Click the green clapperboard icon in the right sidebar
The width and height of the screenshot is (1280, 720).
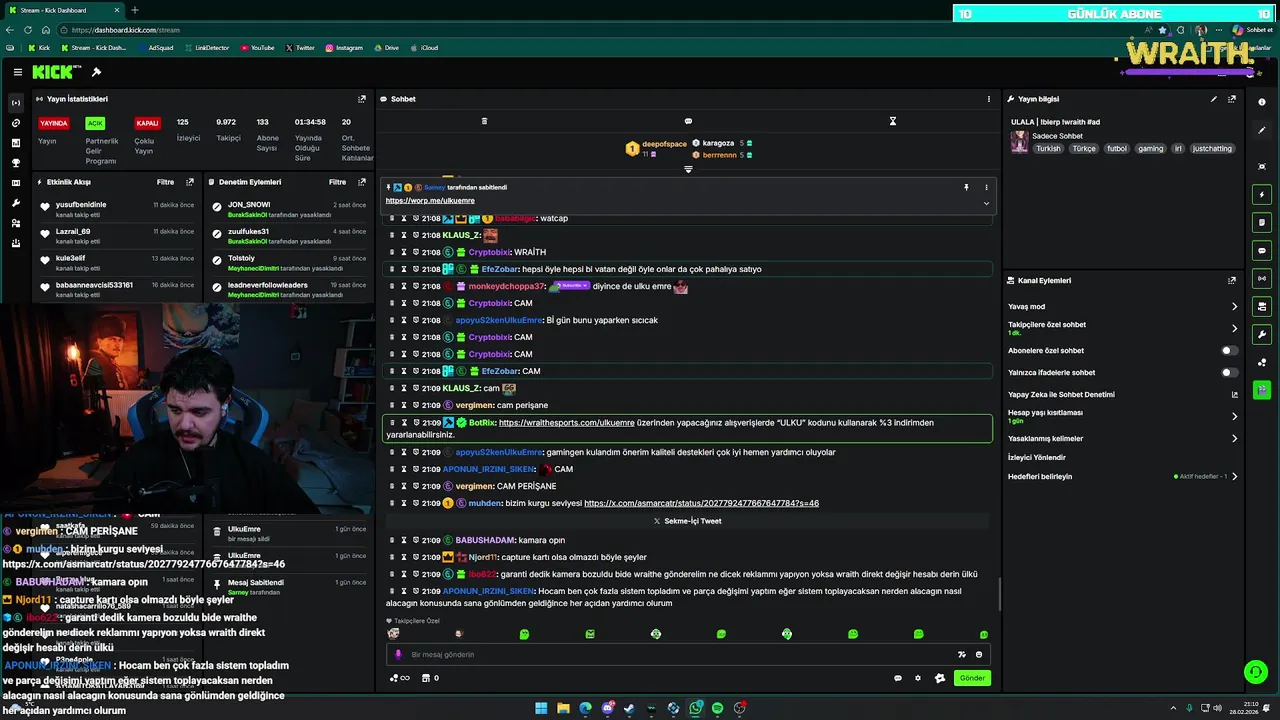(x=1262, y=390)
